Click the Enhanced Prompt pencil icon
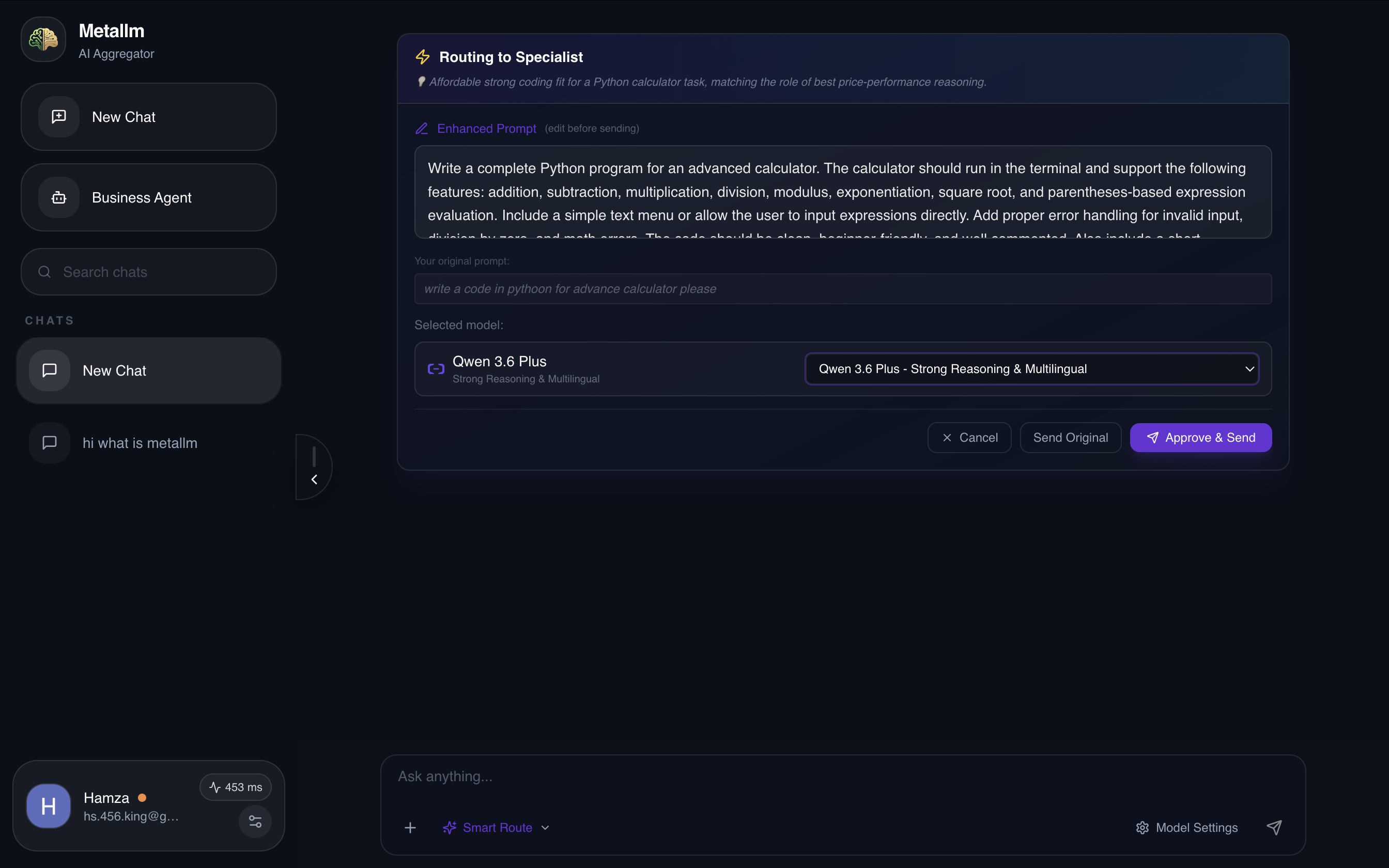This screenshot has height=868, width=1389. (x=422, y=129)
